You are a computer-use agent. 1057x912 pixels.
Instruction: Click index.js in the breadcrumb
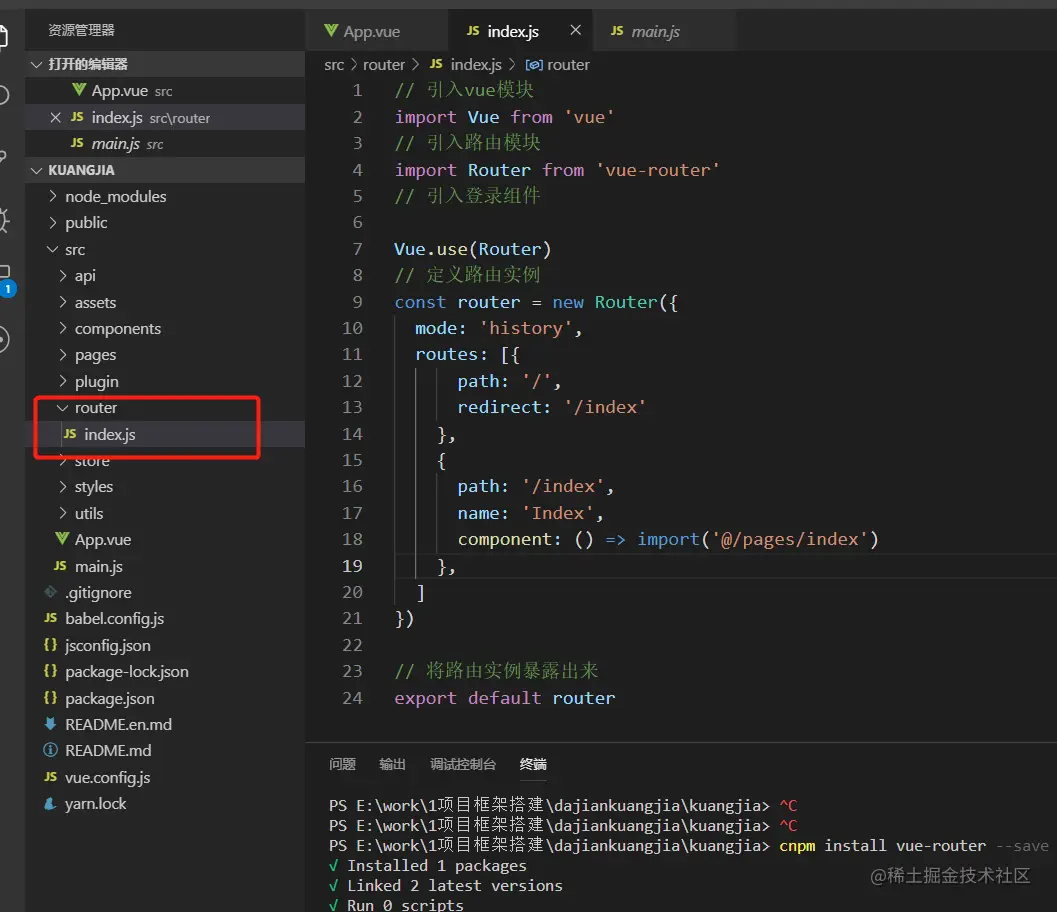click(x=476, y=65)
